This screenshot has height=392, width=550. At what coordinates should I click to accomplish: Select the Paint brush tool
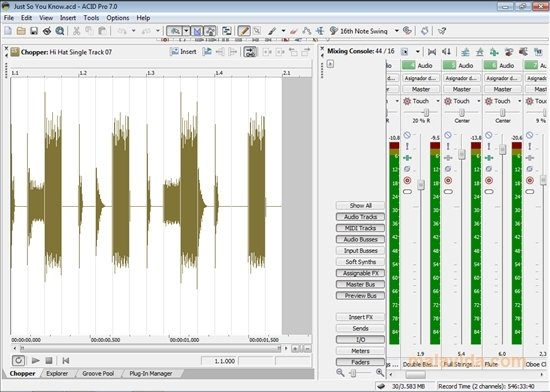[x=272, y=31]
